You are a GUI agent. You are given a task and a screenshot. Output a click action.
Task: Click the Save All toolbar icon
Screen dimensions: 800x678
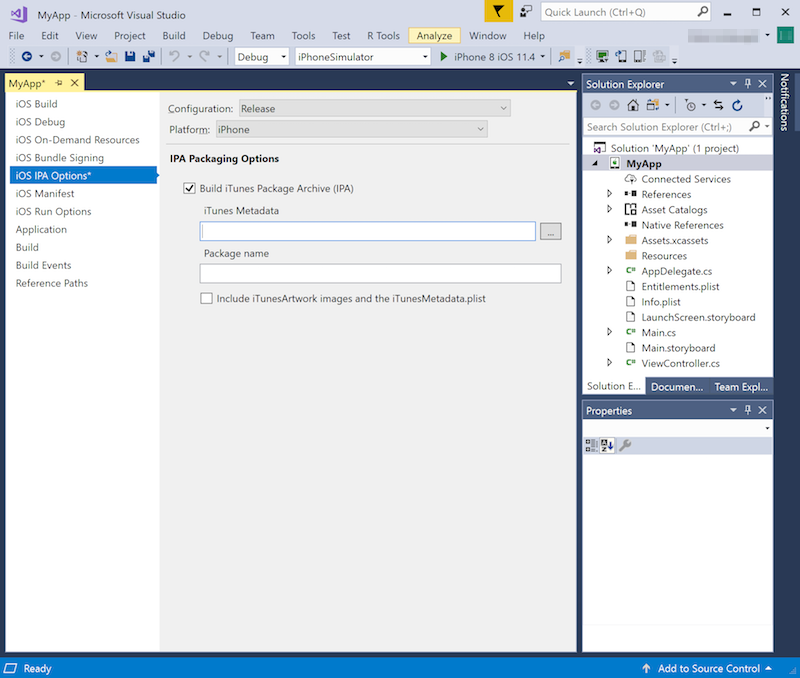pos(148,57)
